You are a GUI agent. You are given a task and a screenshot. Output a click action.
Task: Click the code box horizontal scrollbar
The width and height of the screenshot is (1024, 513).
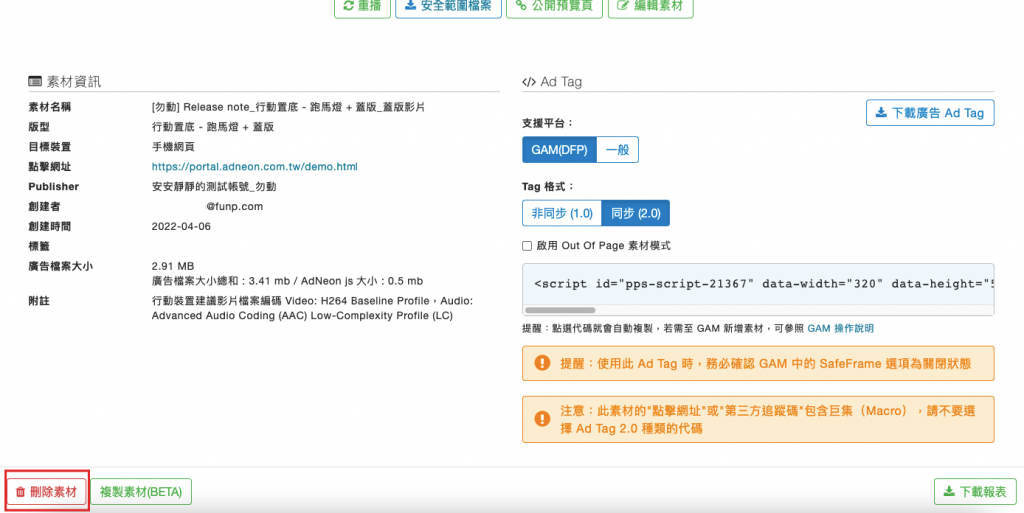coord(560,310)
